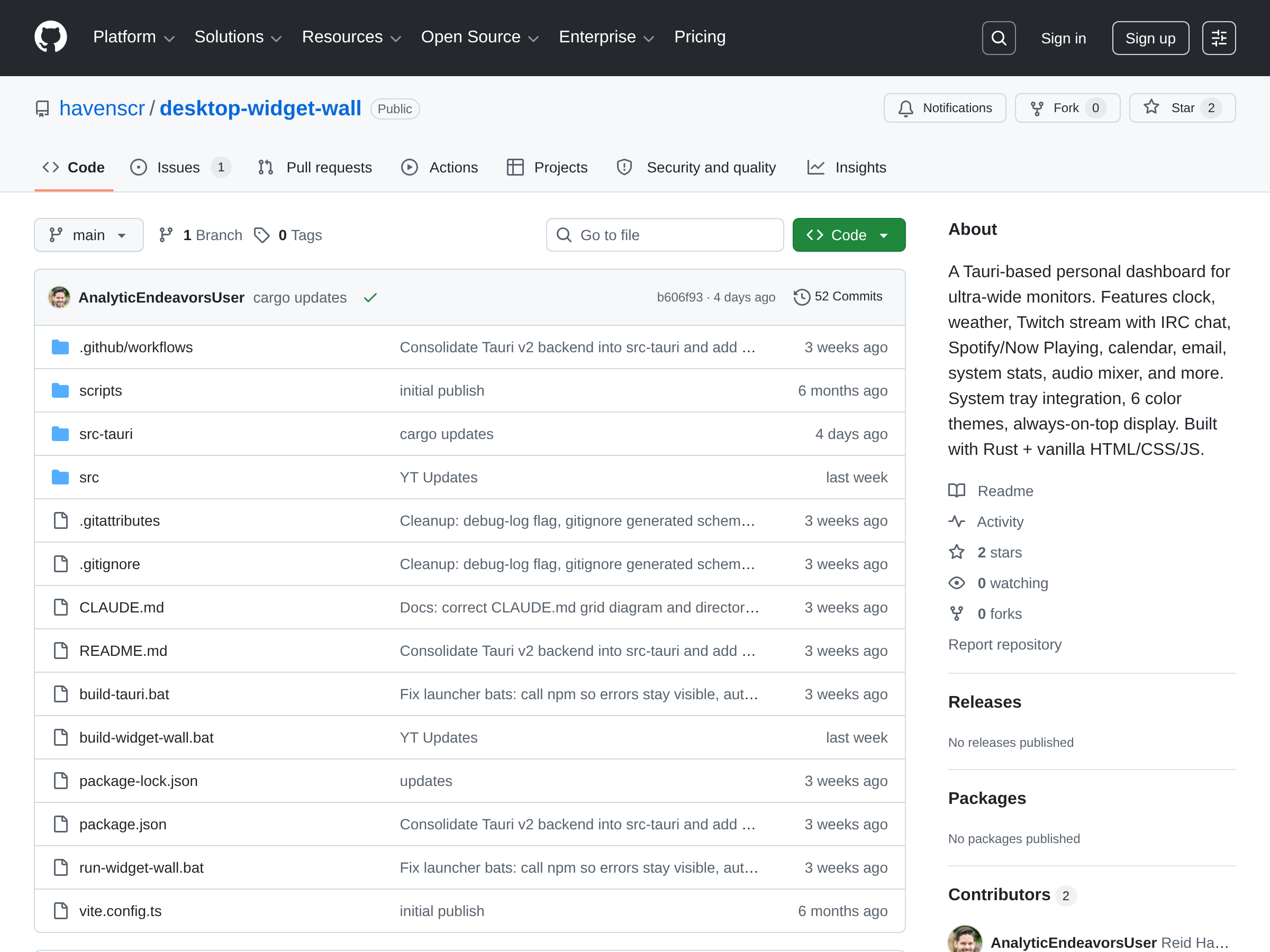Open the appearance settings icon in header
The width and height of the screenshot is (1270, 952).
click(x=1219, y=38)
